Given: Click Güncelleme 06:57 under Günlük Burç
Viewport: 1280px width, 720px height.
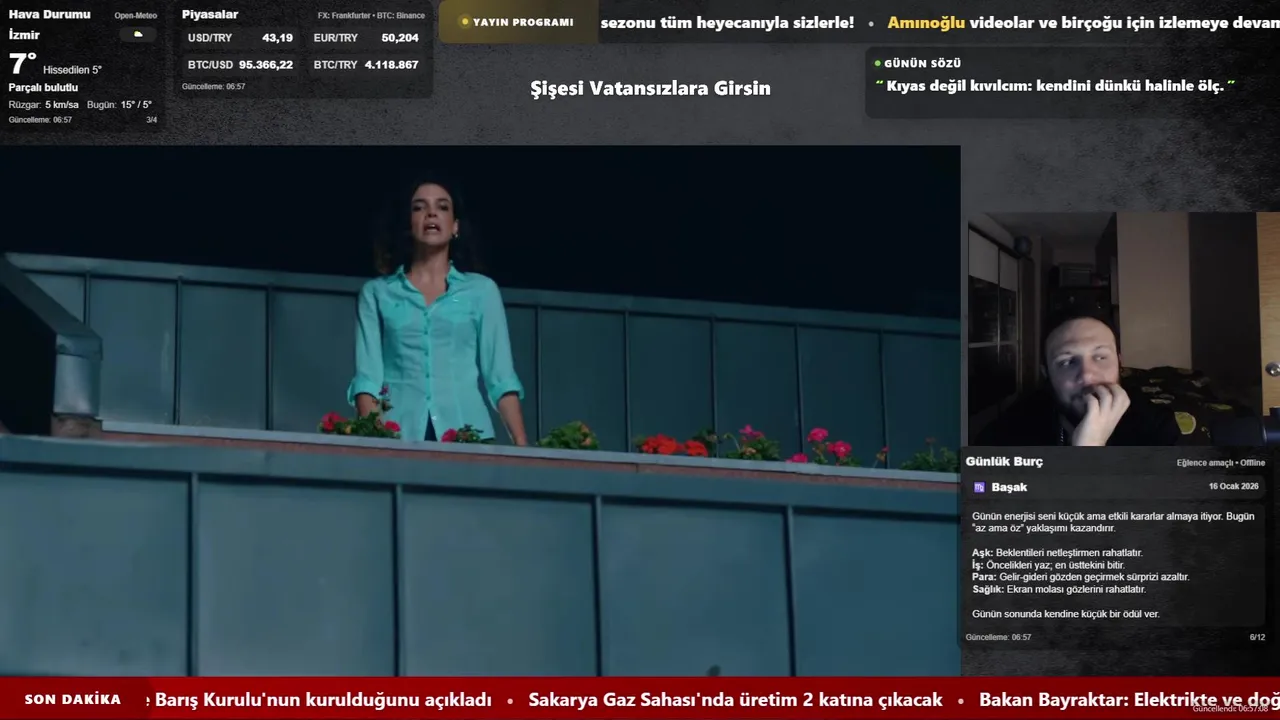Looking at the screenshot, I should 998,637.
